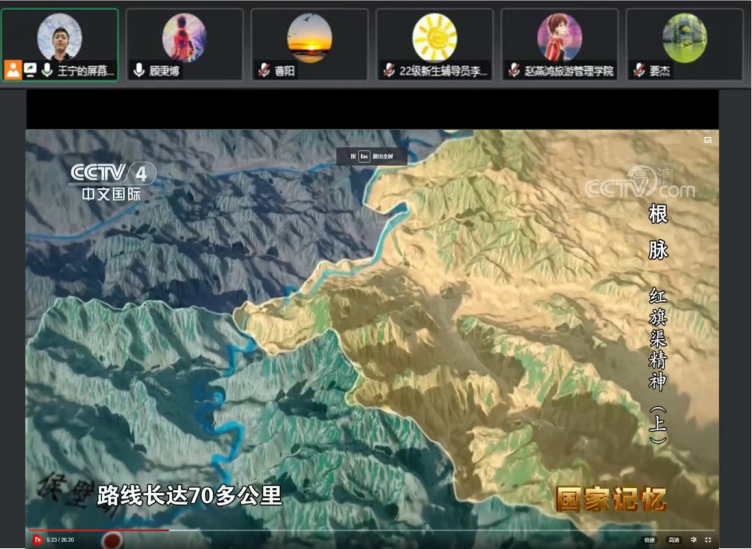Click participant name 曹阳
Viewport: 752px width, 549px height.
[285, 71]
